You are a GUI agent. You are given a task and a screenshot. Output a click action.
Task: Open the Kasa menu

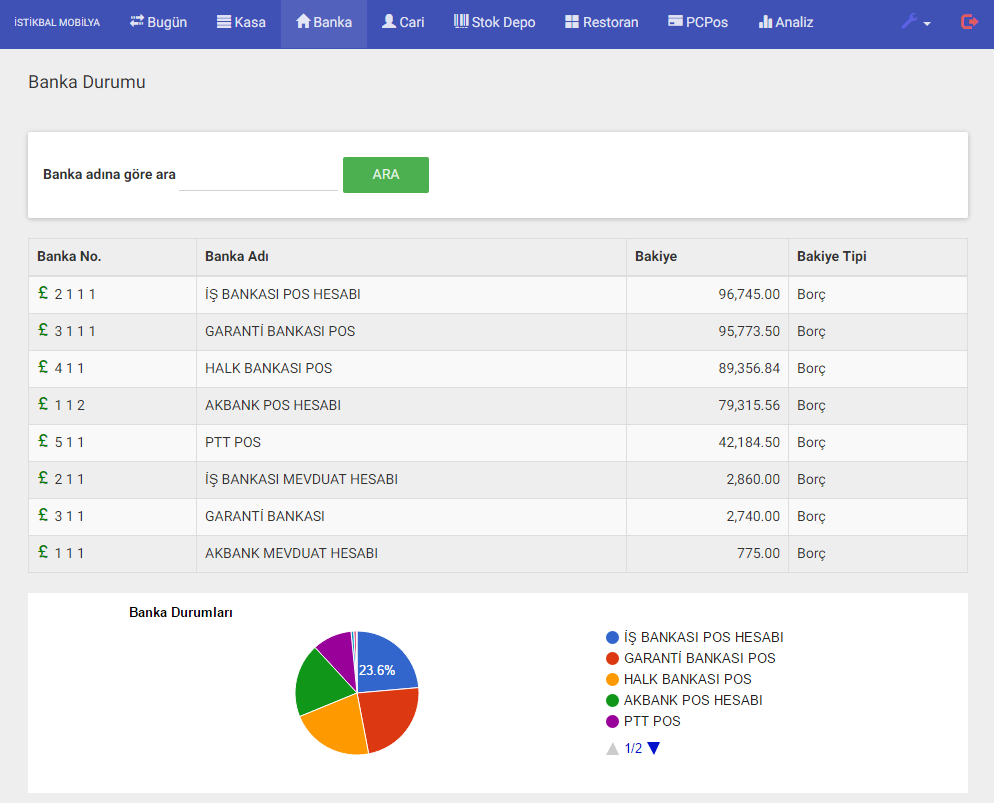tap(241, 22)
